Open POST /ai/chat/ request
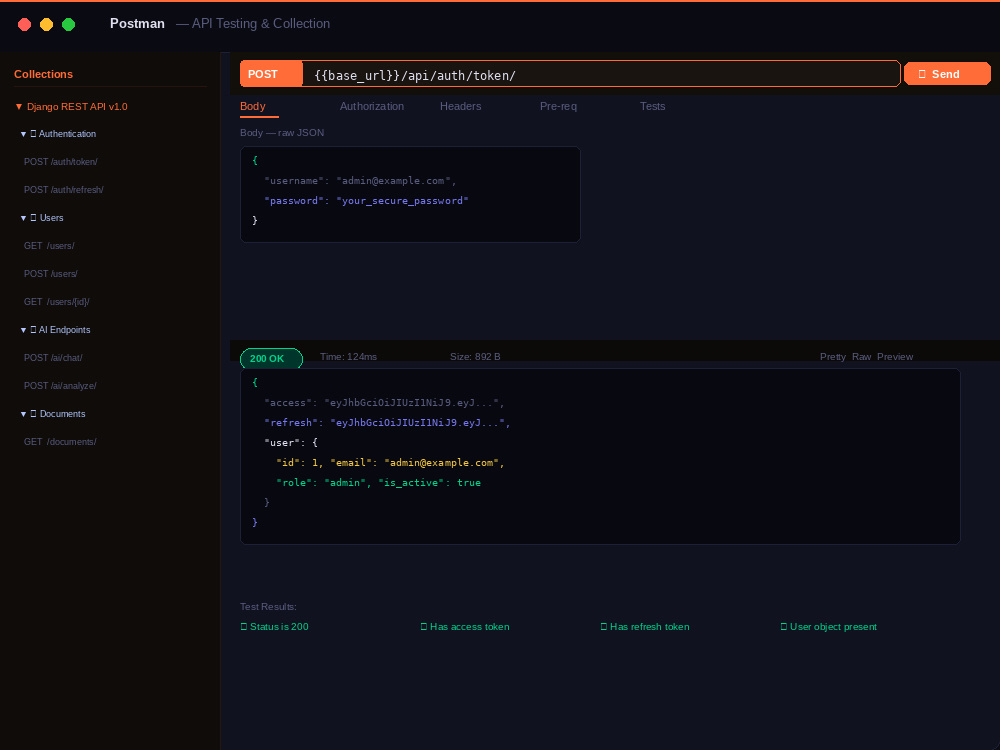1000x750 pixels. pyautogui.click(x=53, y=358)
